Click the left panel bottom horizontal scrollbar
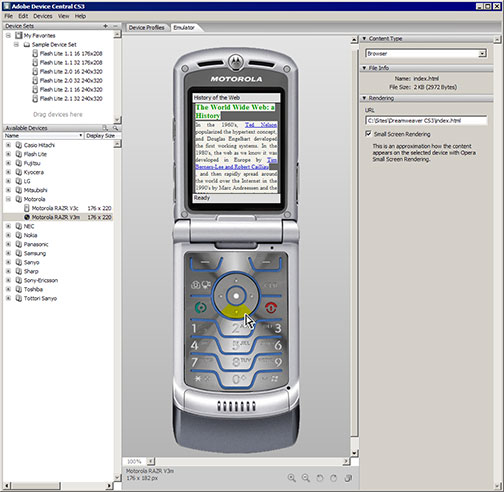The height and width of the screenshot is (492, 504). [x=35, y=486]
